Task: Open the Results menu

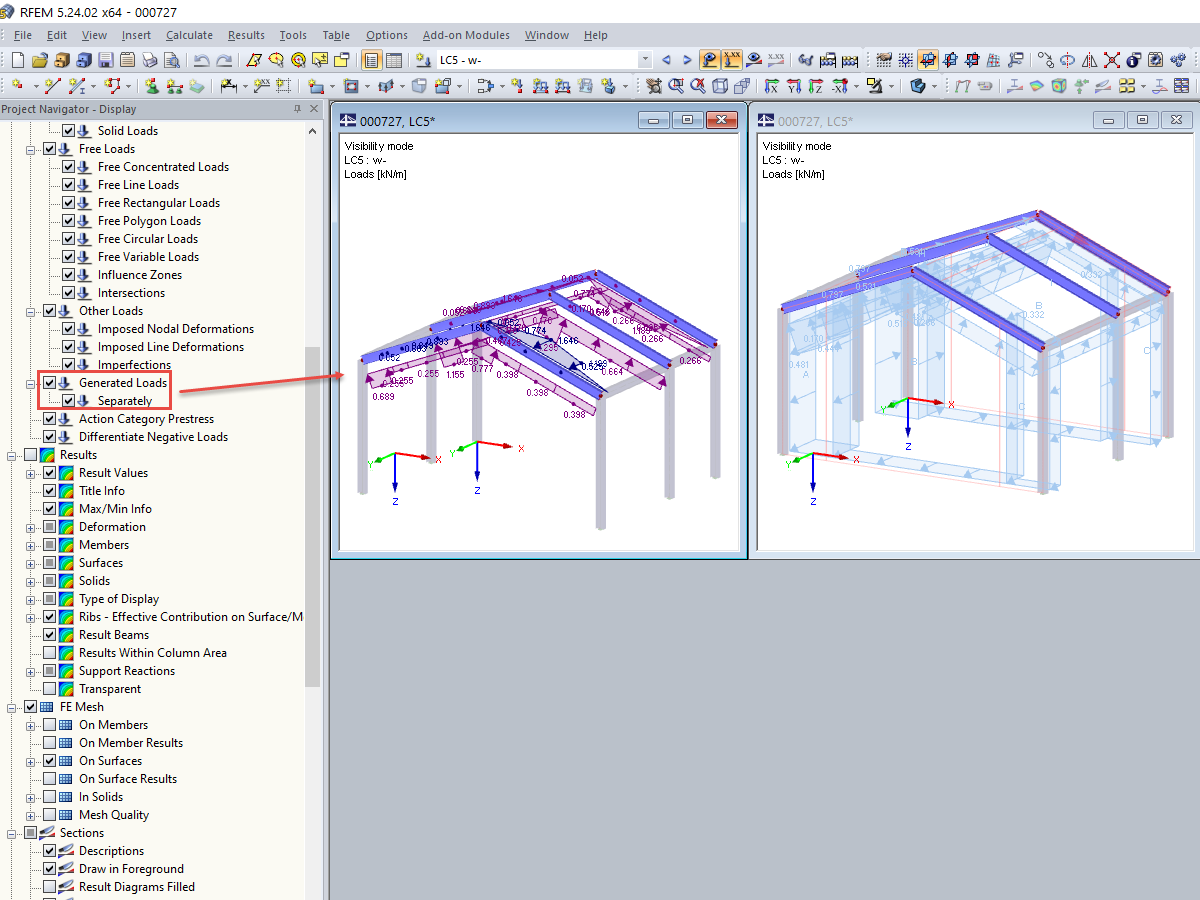Action: (246, 35)
